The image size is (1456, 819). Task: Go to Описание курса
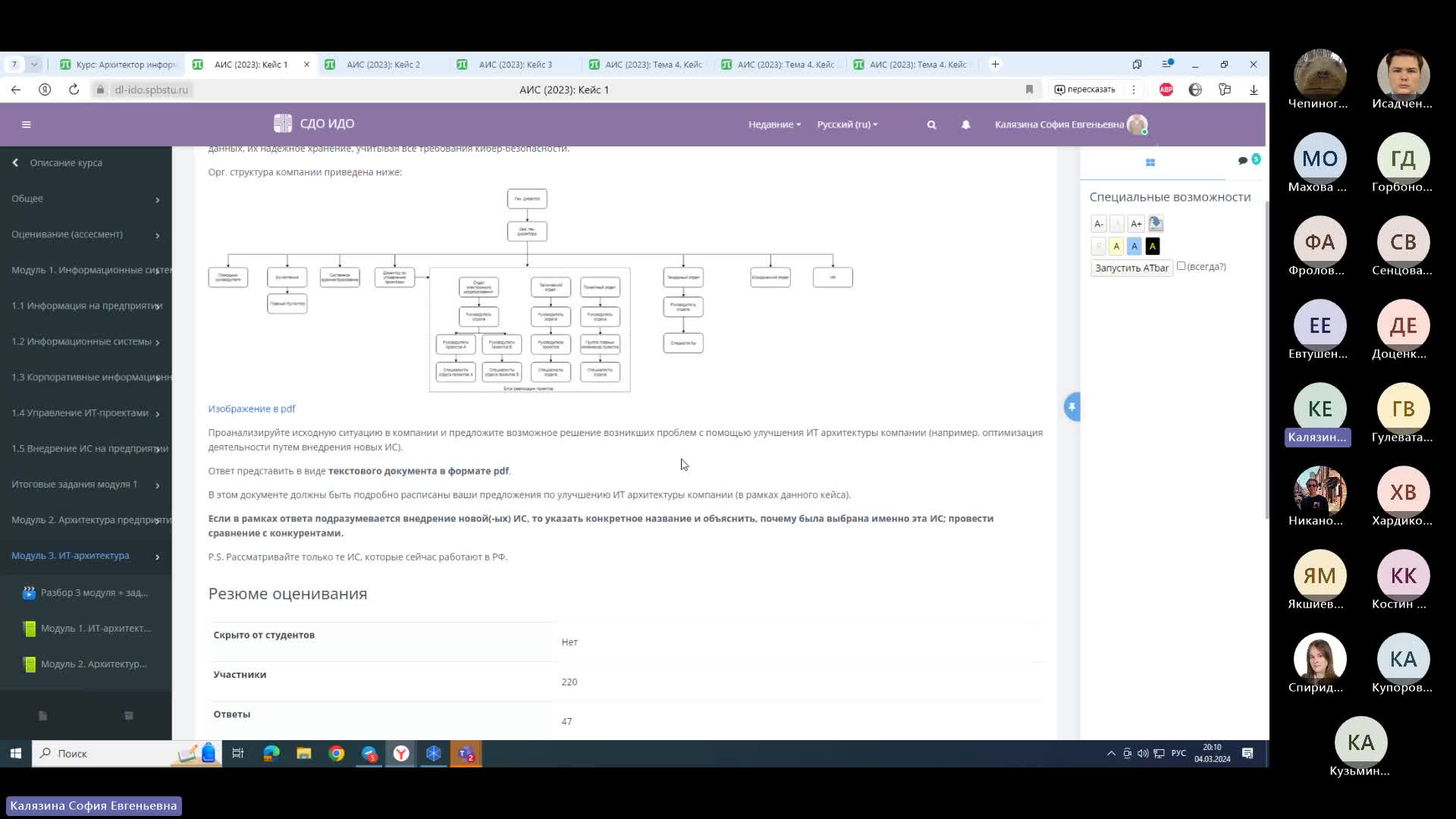coord(66,163)
